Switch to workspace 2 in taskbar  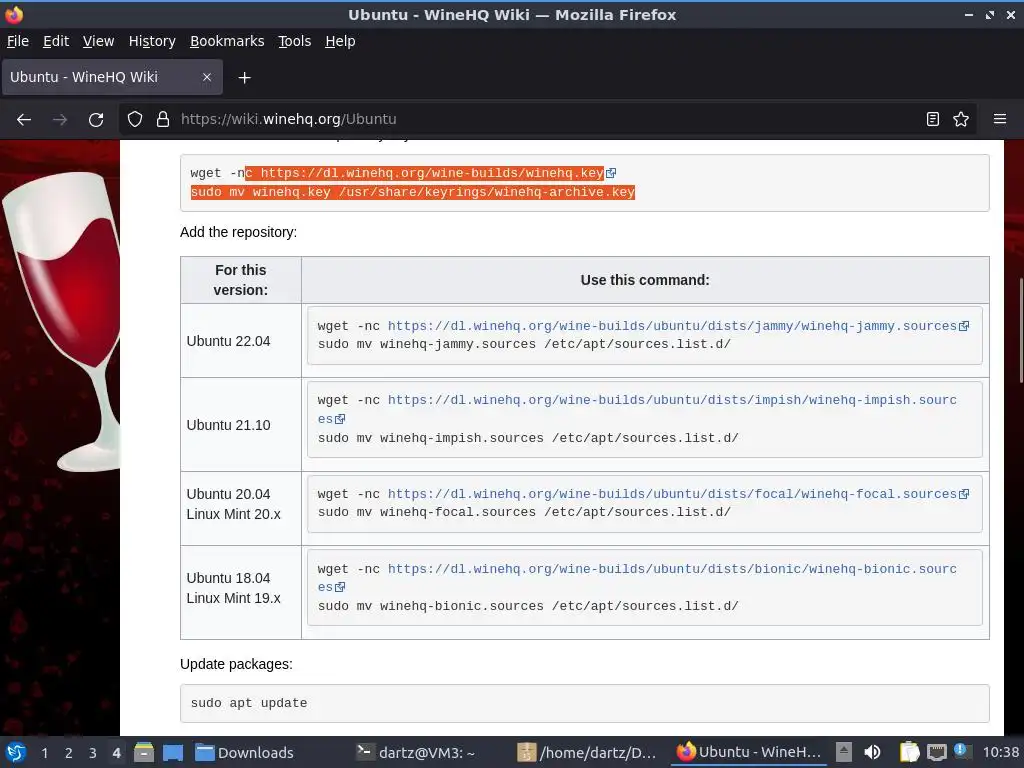69,753
